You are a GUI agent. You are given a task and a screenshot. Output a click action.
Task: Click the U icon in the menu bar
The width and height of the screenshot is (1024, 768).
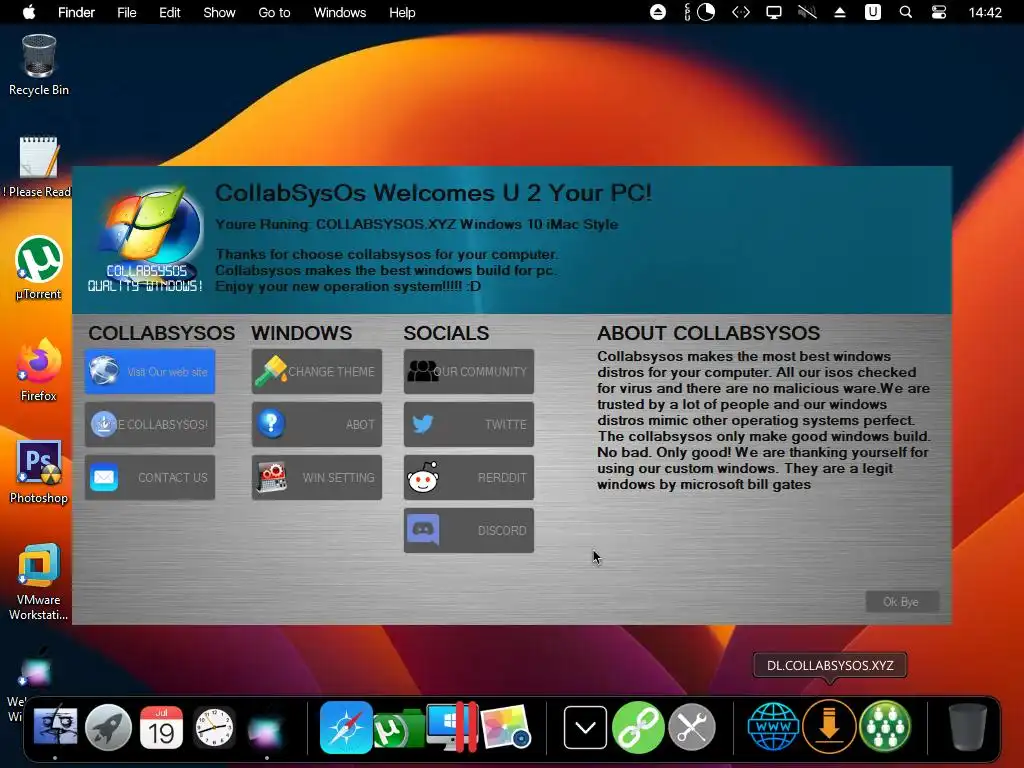(x=873, y=12)
